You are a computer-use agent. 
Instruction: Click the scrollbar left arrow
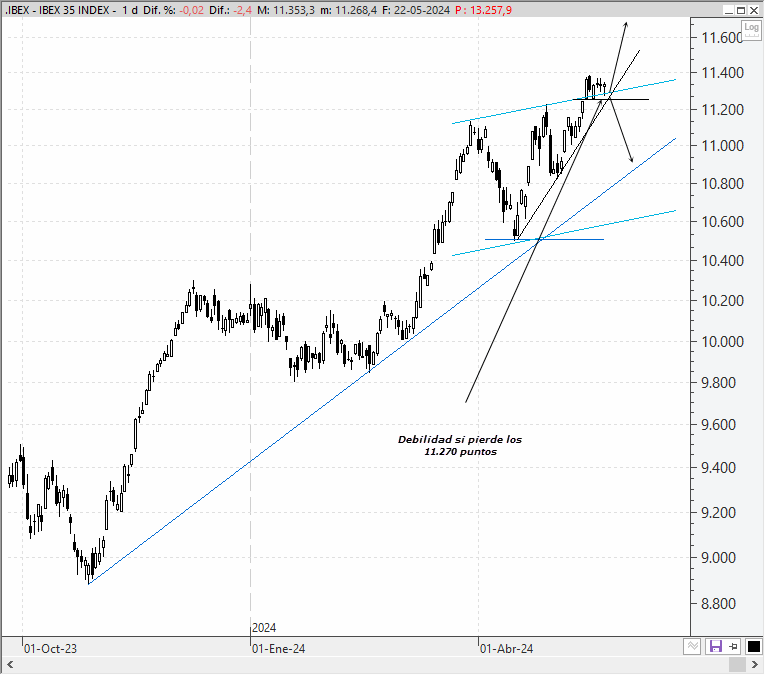point(9,664)
